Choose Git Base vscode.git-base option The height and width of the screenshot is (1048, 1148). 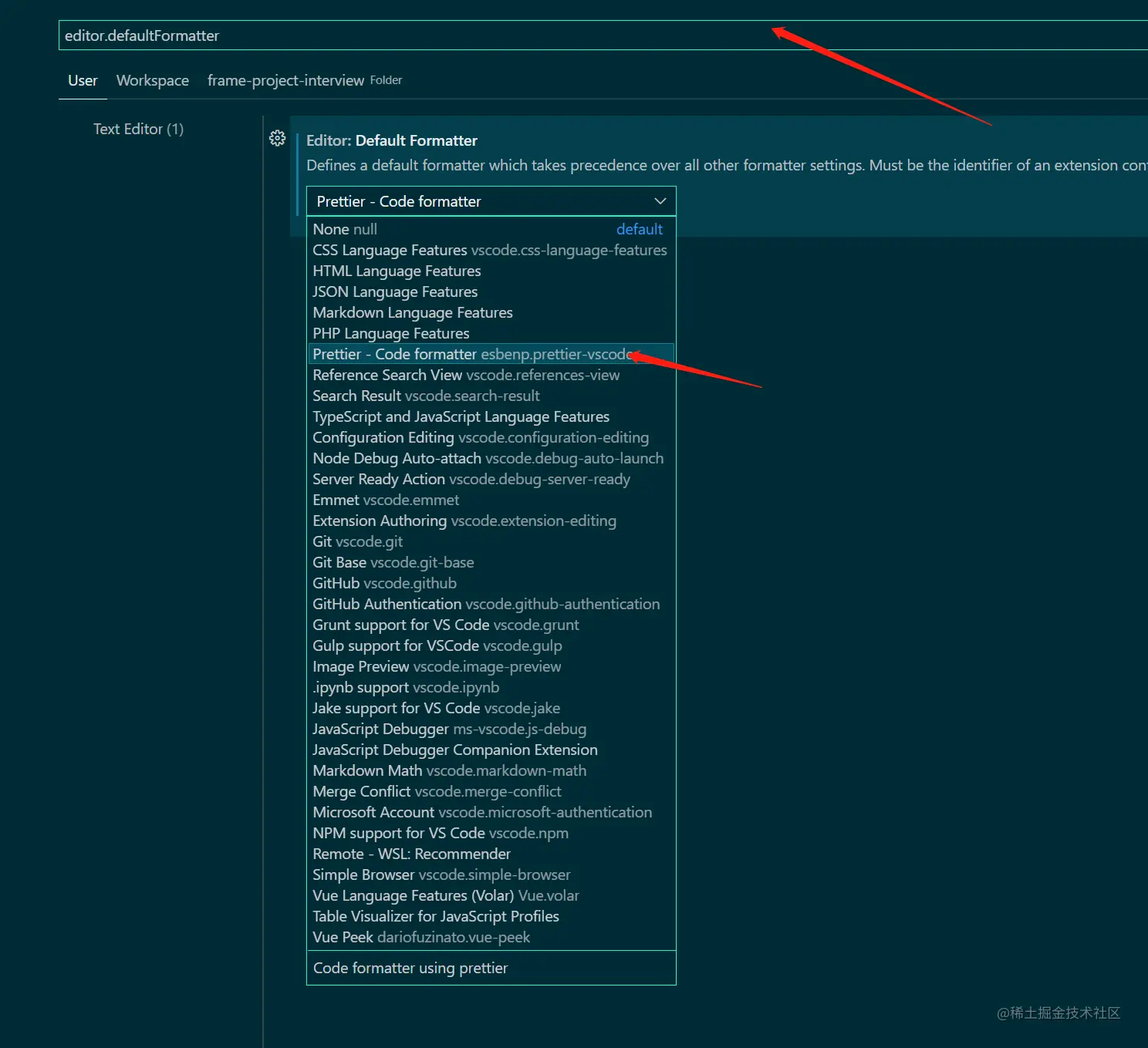491,562
